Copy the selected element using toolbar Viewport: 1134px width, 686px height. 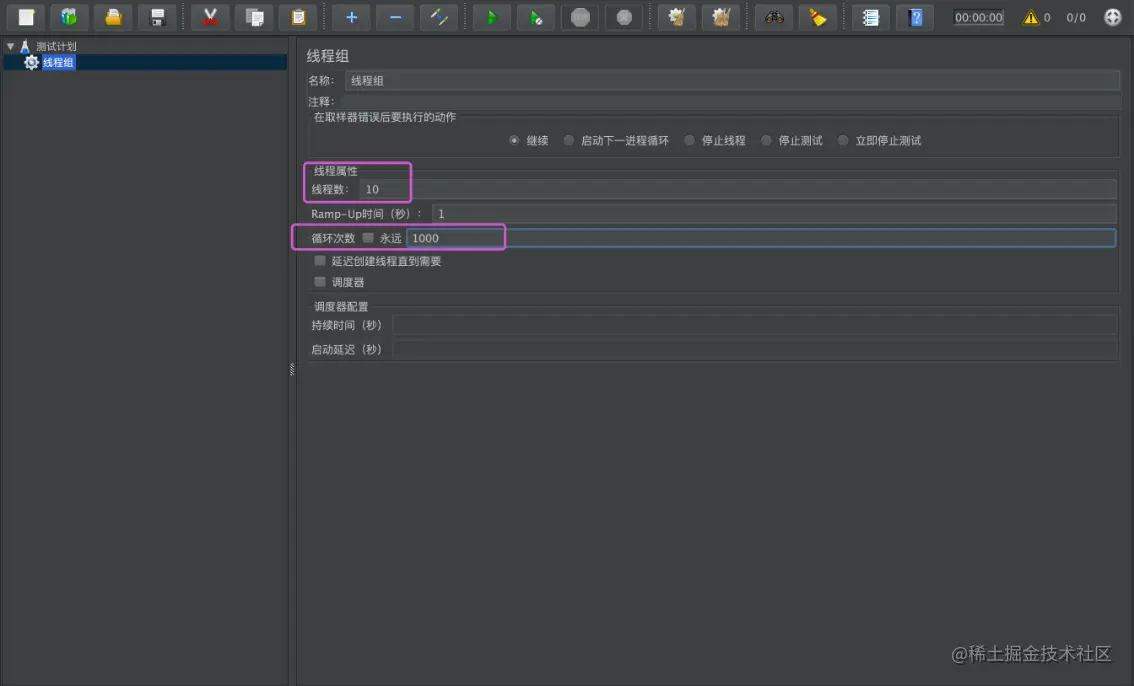pyautogui.click(x=255, y=17)
